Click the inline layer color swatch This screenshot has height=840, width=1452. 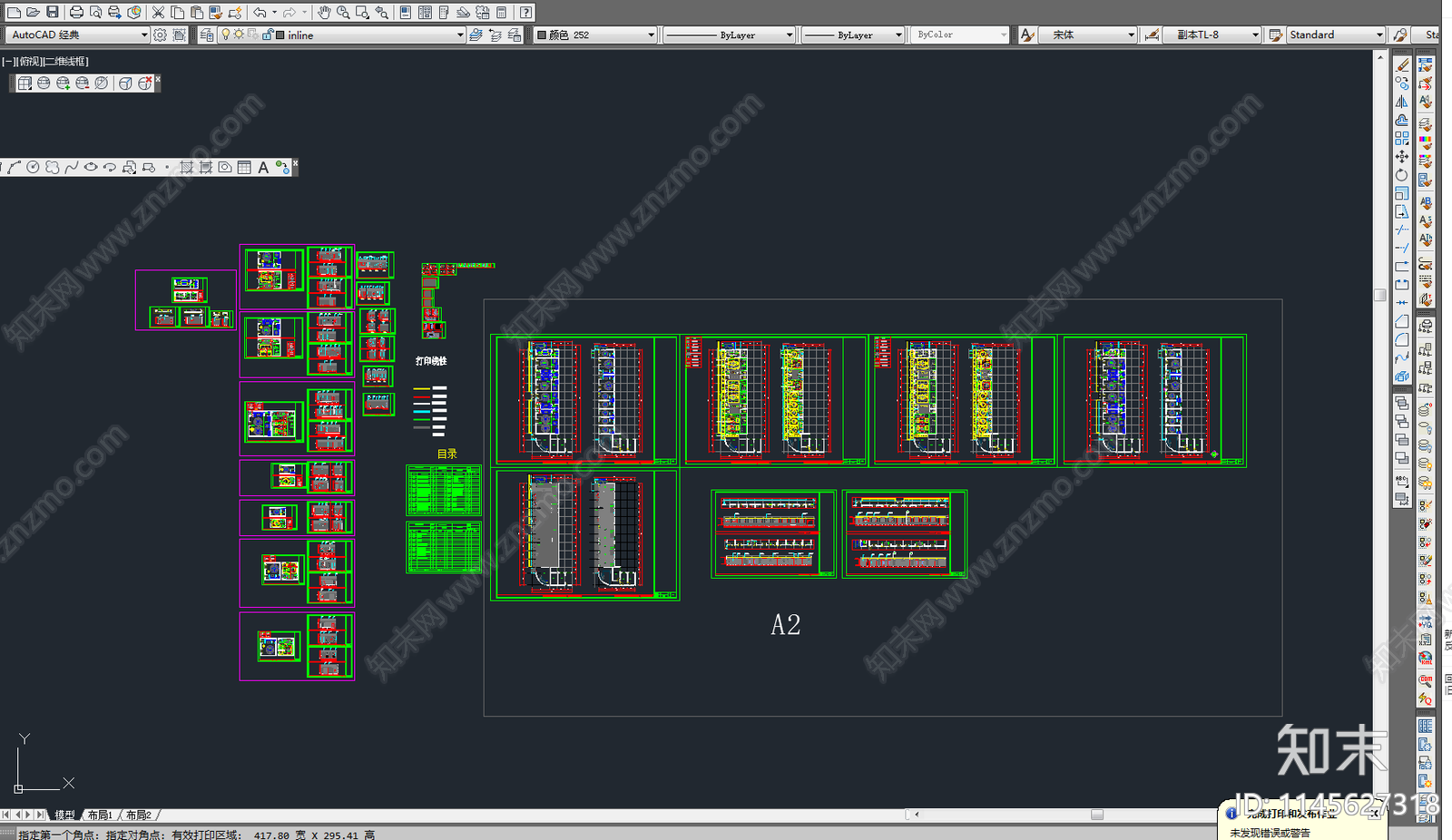pos(280,35)
